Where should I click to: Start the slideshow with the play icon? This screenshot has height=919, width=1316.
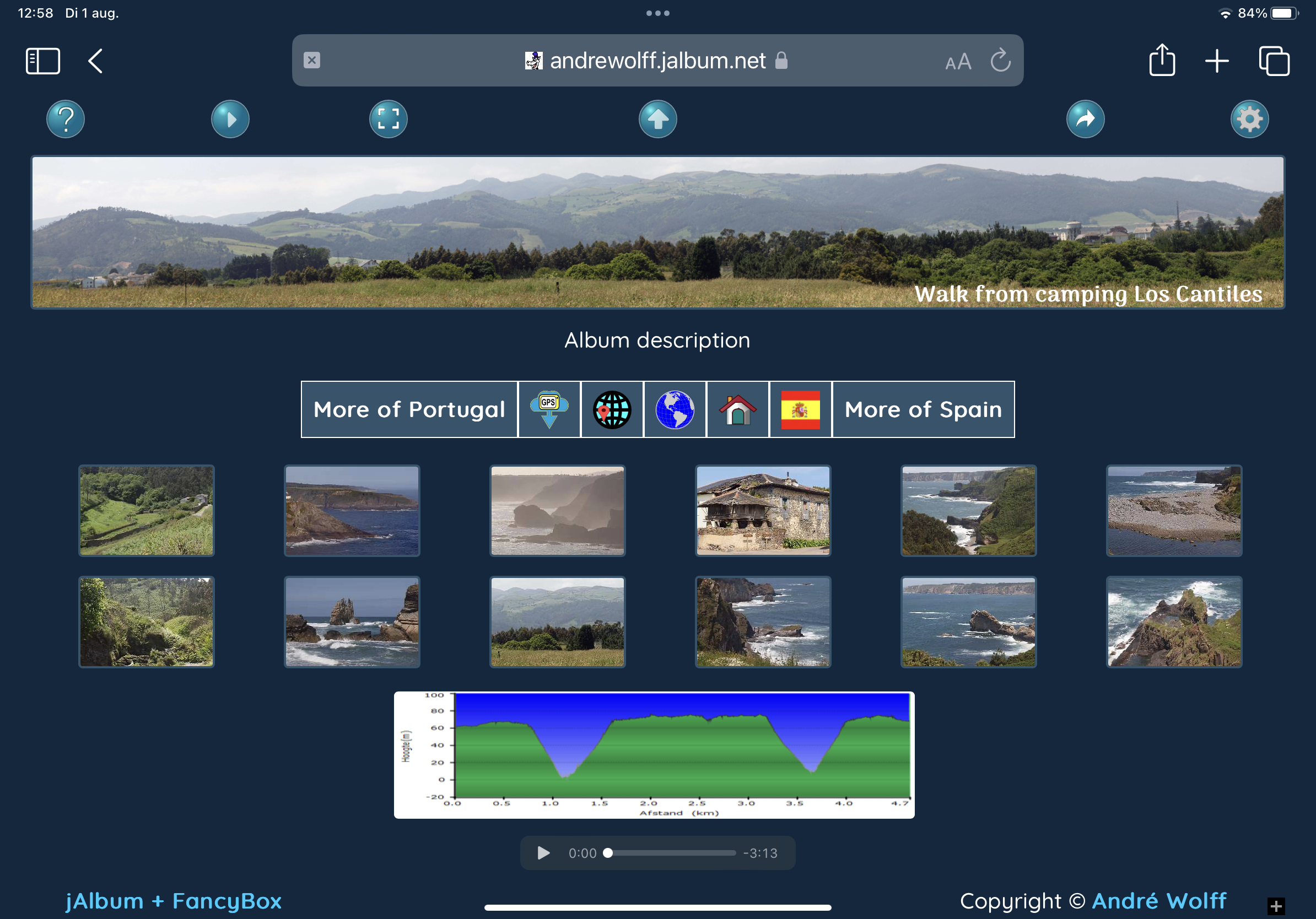(x=230, y=119)
